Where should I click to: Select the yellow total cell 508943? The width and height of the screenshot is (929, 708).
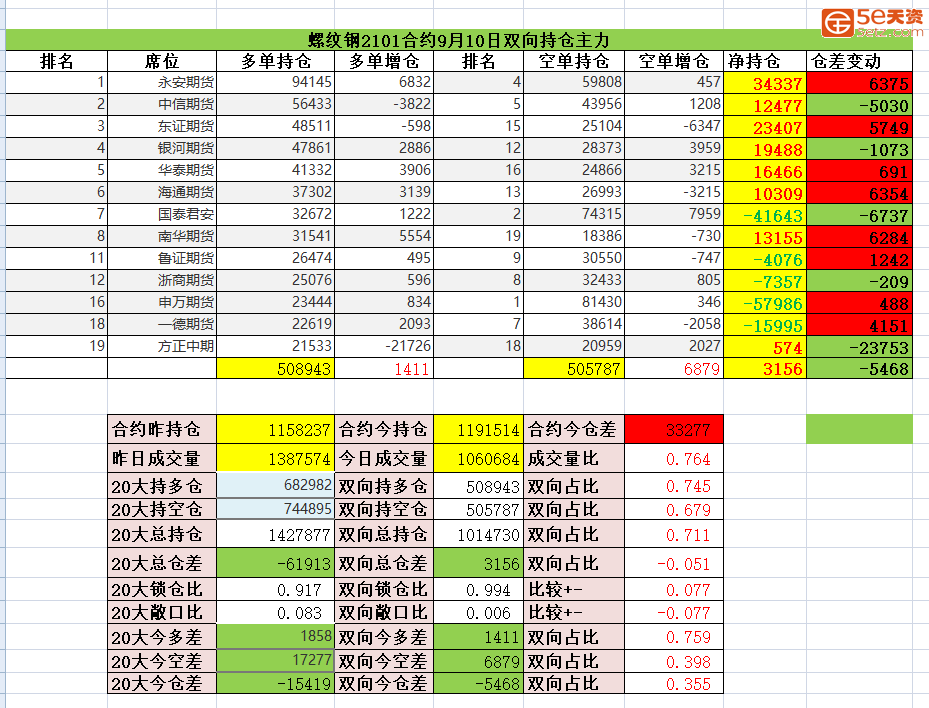click(x=276, y=368)
